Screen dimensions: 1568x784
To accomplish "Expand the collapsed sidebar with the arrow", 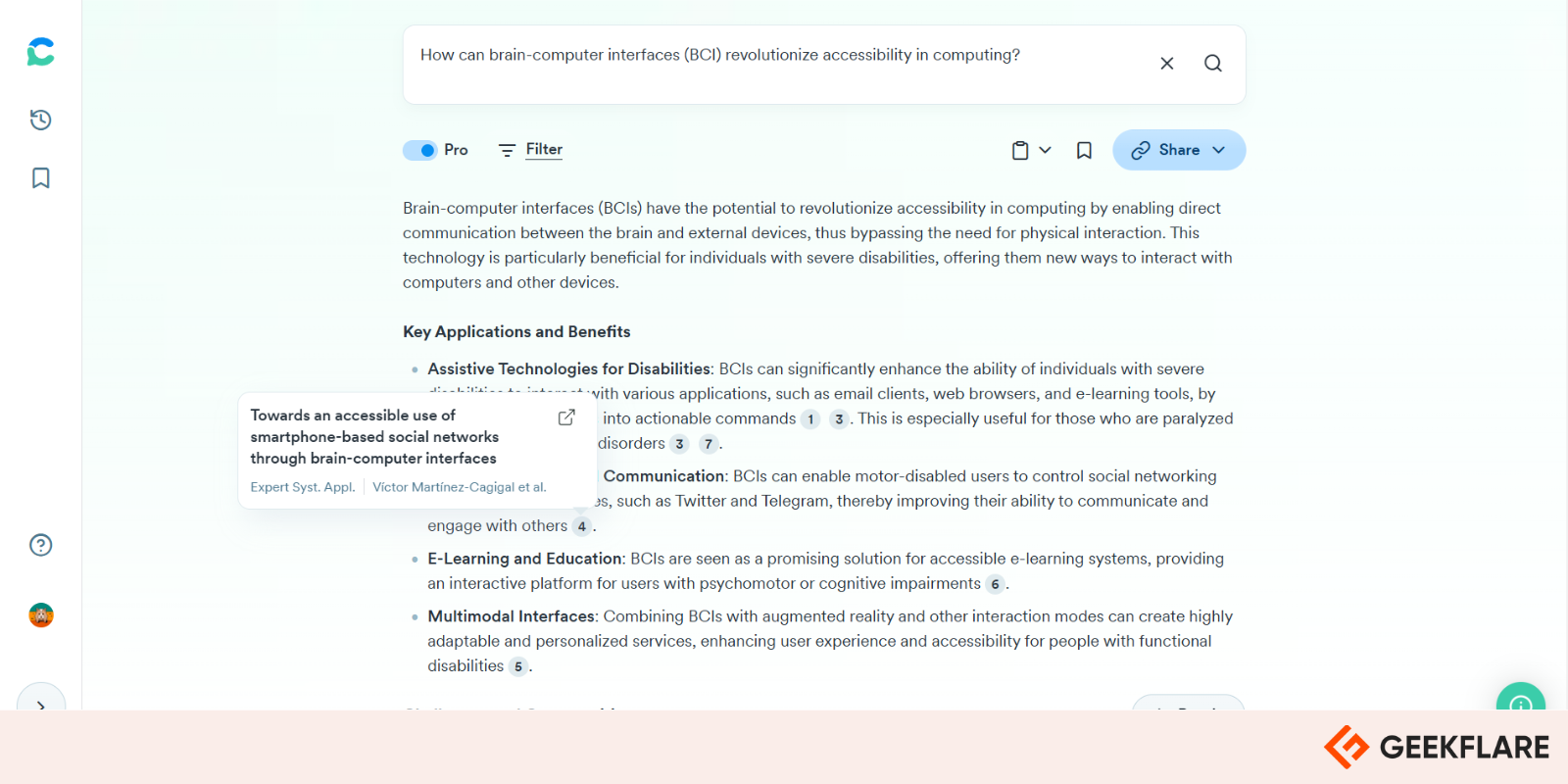I will (x=41, y=706).
